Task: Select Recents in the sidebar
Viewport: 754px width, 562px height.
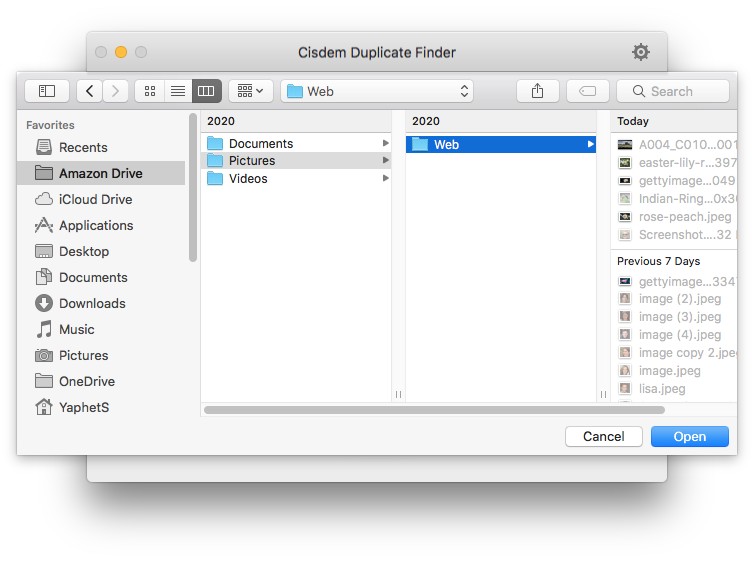Action: point(83,147)
